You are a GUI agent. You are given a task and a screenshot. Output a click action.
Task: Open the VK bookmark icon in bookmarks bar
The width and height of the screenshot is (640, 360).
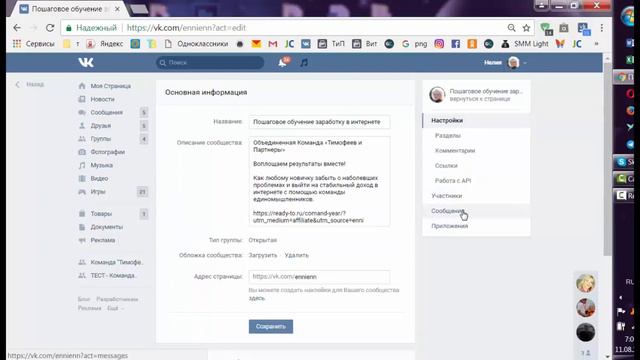click(x=306, y=44)
